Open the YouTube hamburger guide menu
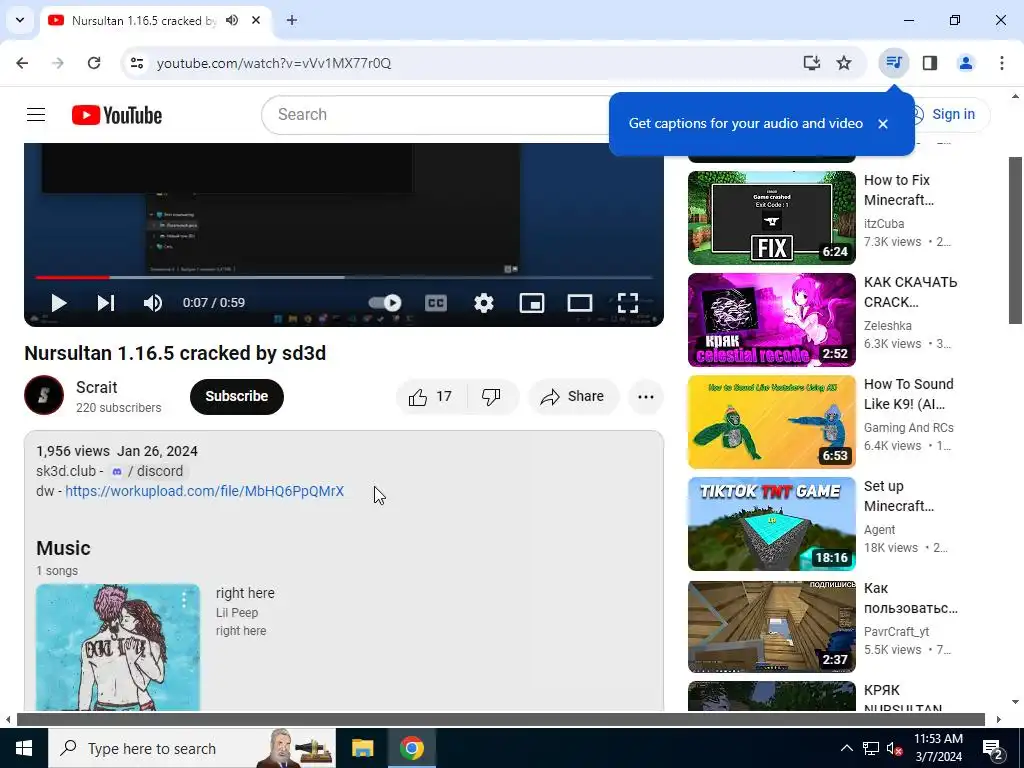This screenshot has height=768, width=1024. (36, 115)
